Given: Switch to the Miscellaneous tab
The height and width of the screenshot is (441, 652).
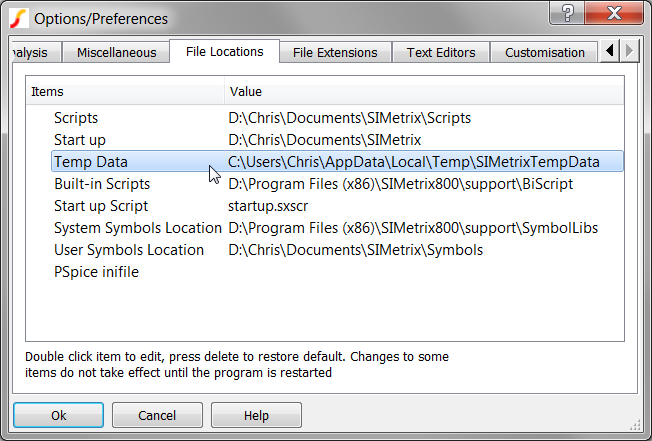Looking at the screenshot, I should coord(116,53).
